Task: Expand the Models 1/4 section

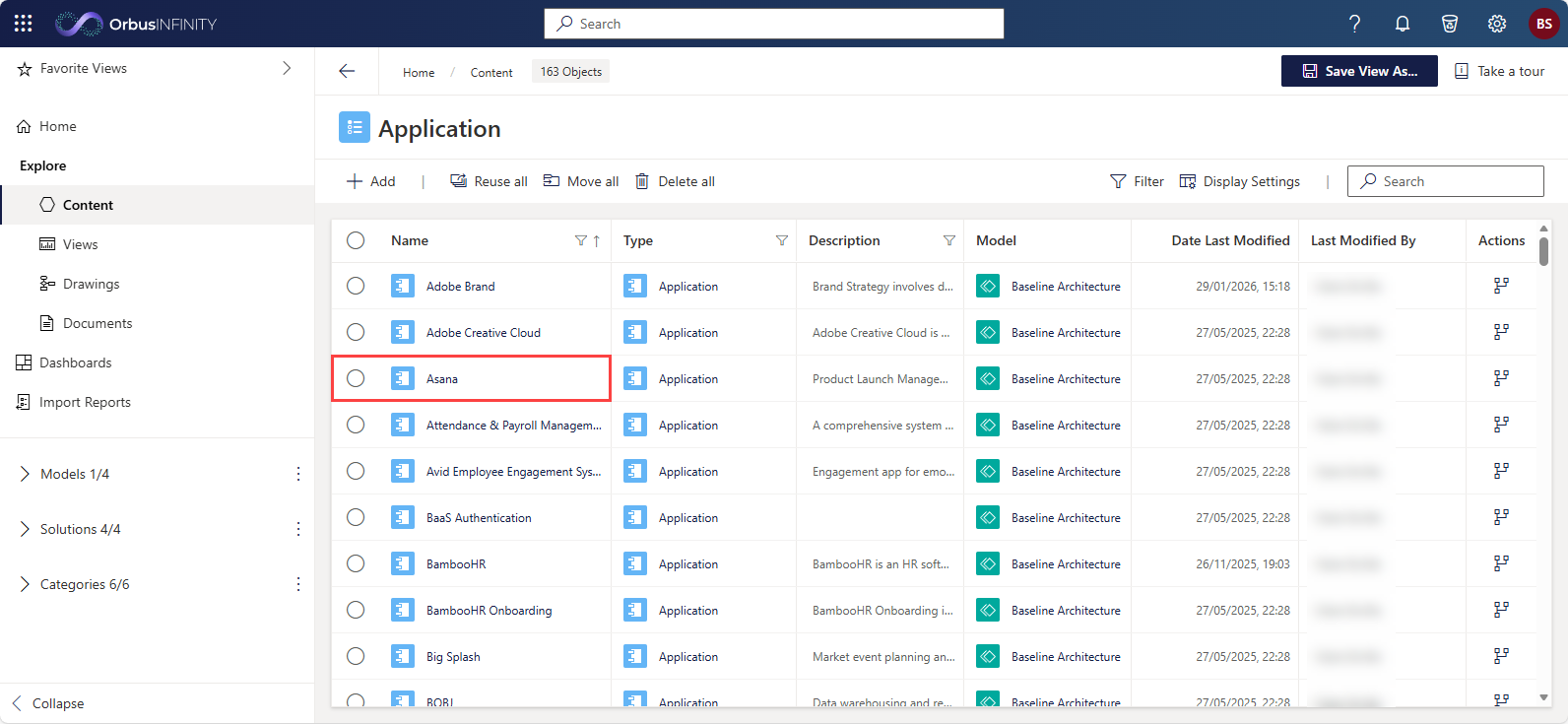Action: click(x=25, y=474)
